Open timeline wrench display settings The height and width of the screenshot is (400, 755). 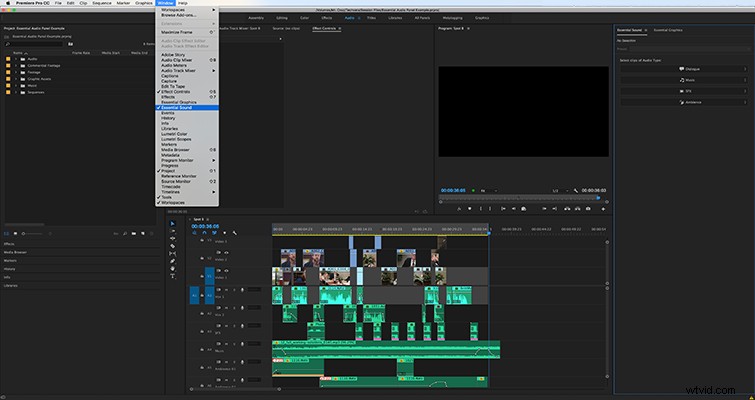234,233
